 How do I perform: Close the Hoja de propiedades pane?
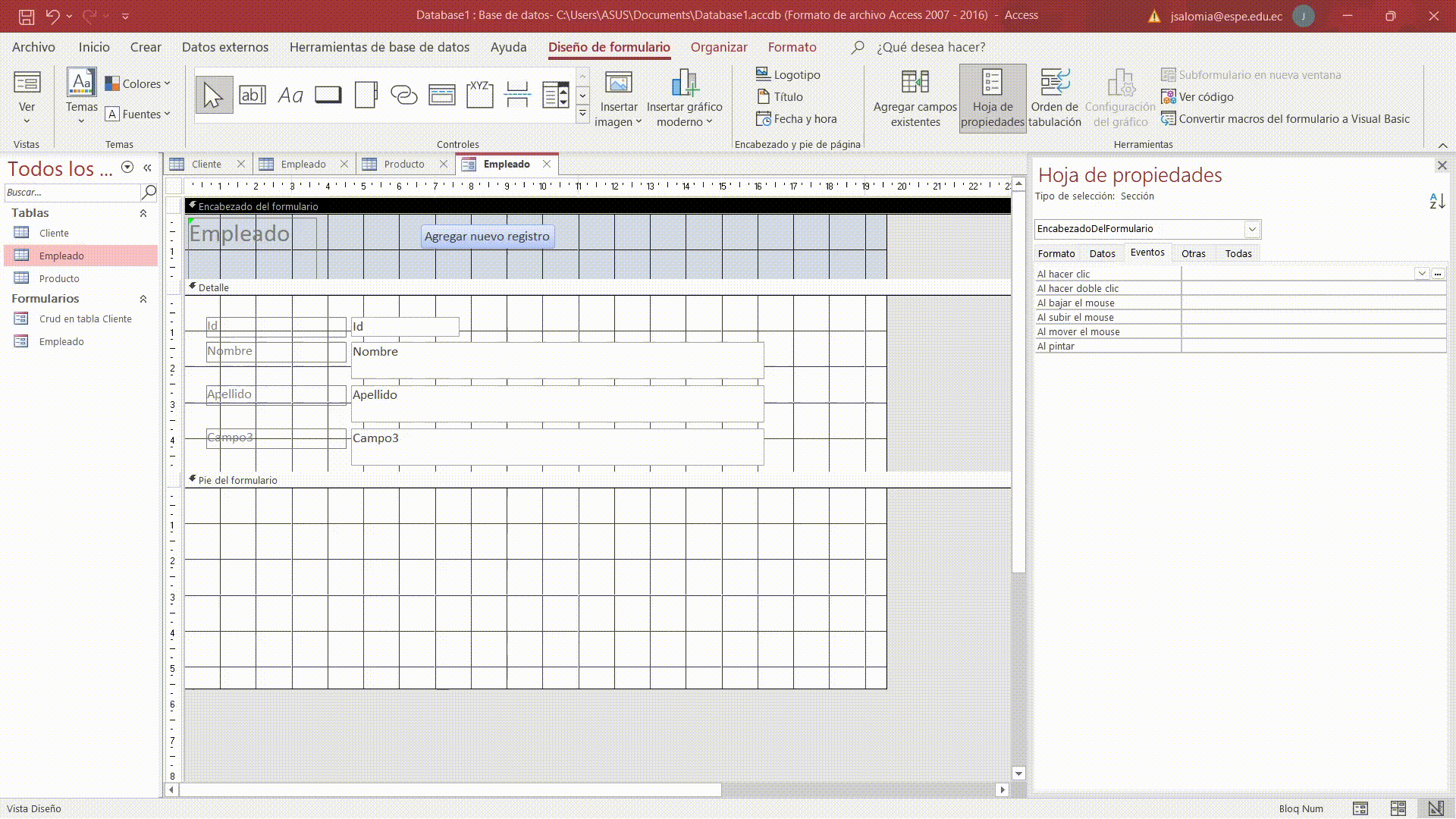(1442, 165)
